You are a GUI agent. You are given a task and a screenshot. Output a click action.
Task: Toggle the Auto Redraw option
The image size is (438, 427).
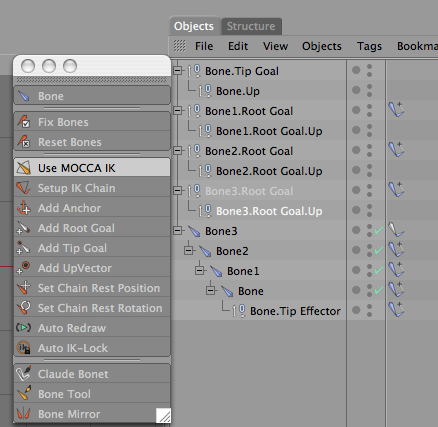coord(92,328)
